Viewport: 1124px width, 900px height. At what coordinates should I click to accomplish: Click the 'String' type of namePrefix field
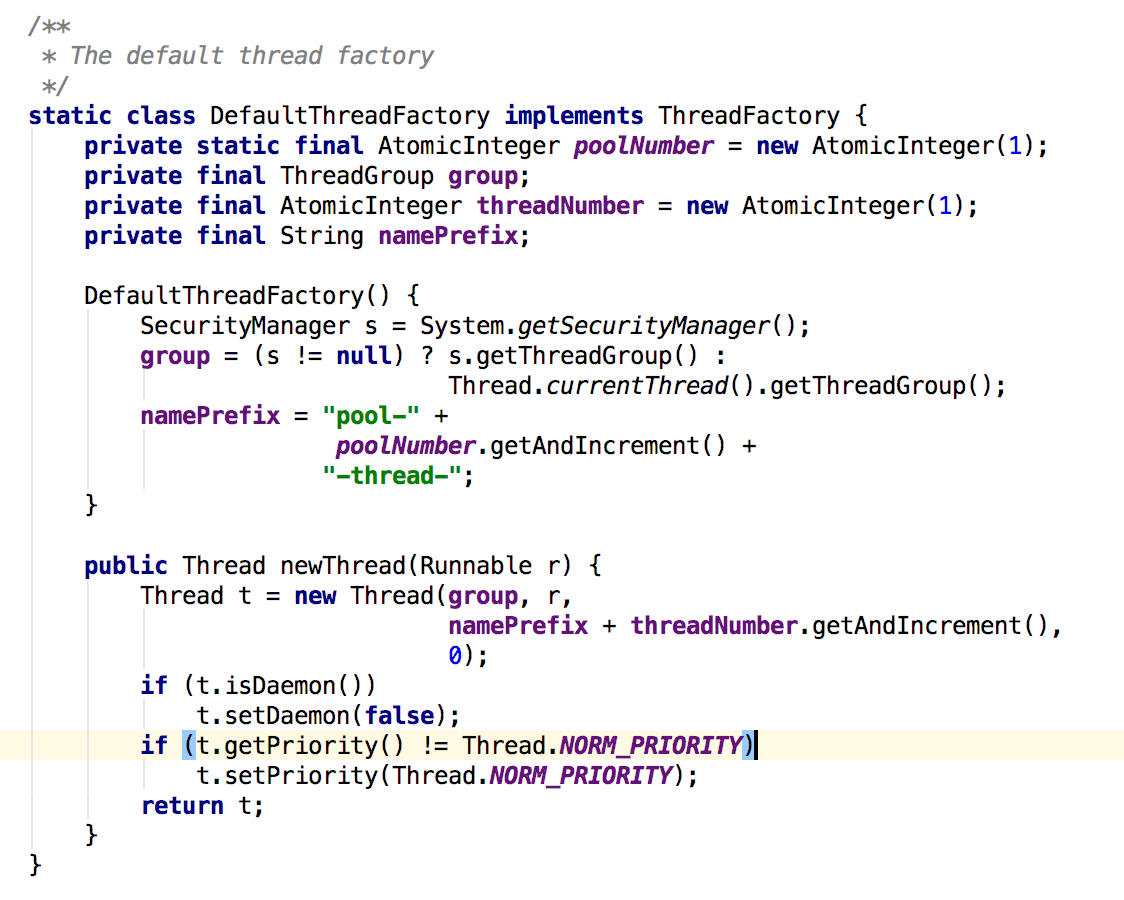pyautogui.click(x=322, y=236)
